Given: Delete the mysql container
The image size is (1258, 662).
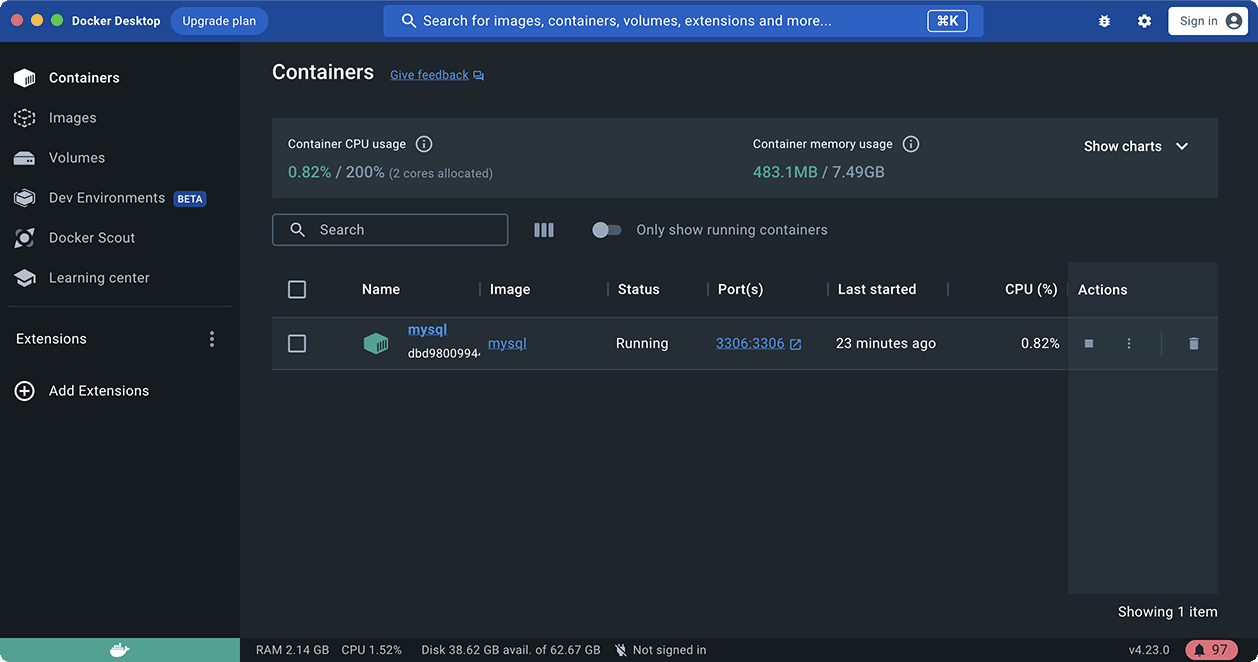Looking at the screenshot, I should [x=1193, y=343].
